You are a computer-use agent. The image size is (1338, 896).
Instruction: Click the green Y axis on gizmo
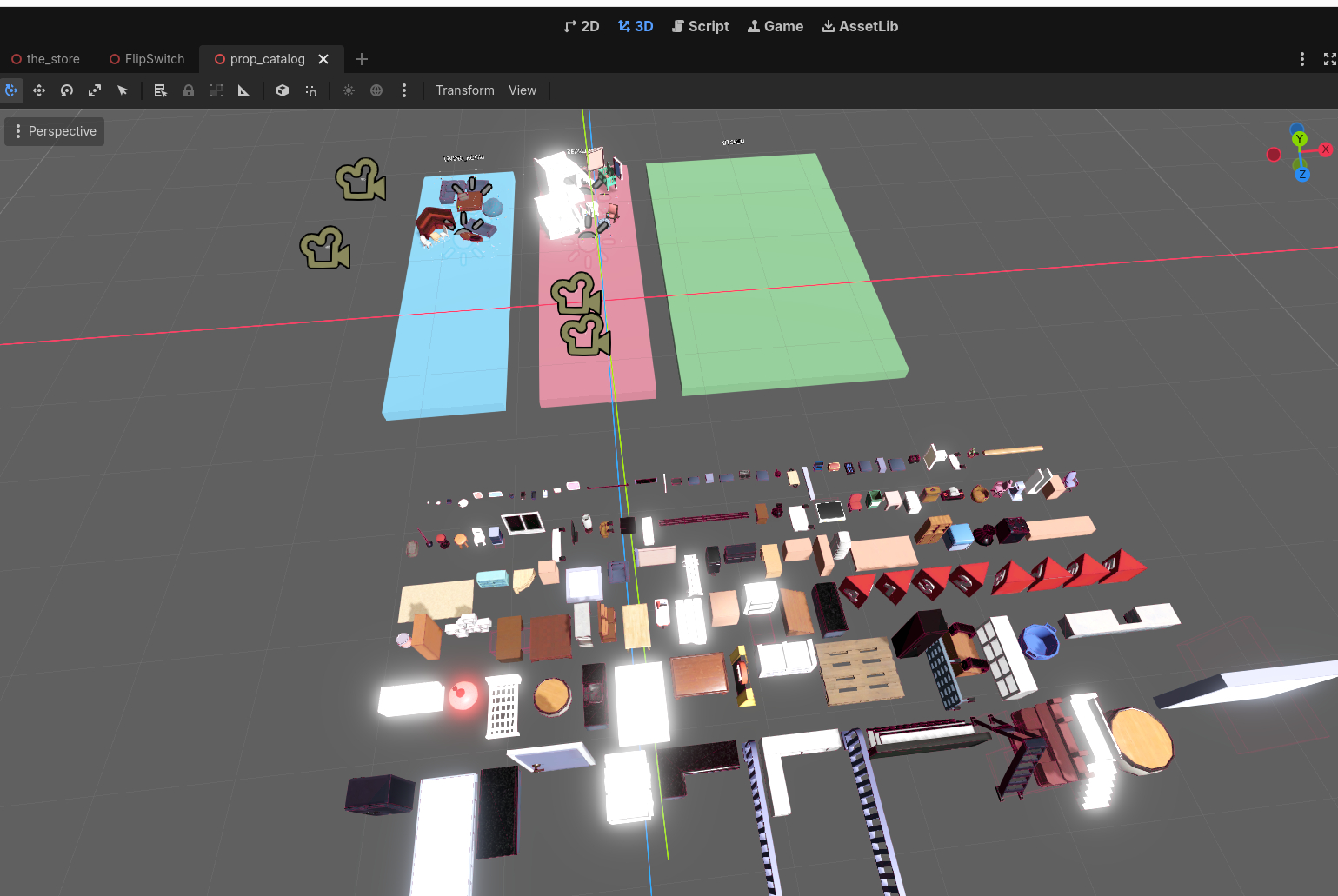coord(1299,139)
